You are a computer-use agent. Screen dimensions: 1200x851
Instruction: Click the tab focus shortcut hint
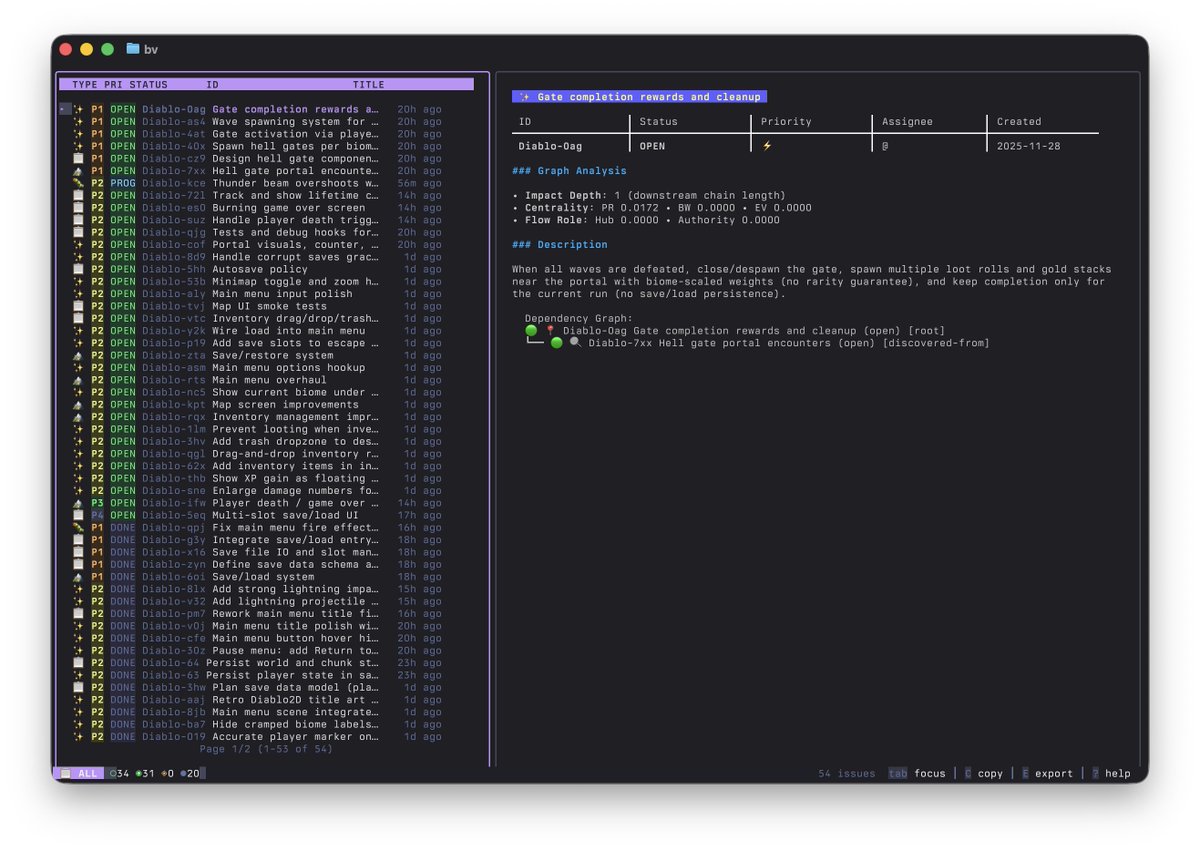[917, 774]
